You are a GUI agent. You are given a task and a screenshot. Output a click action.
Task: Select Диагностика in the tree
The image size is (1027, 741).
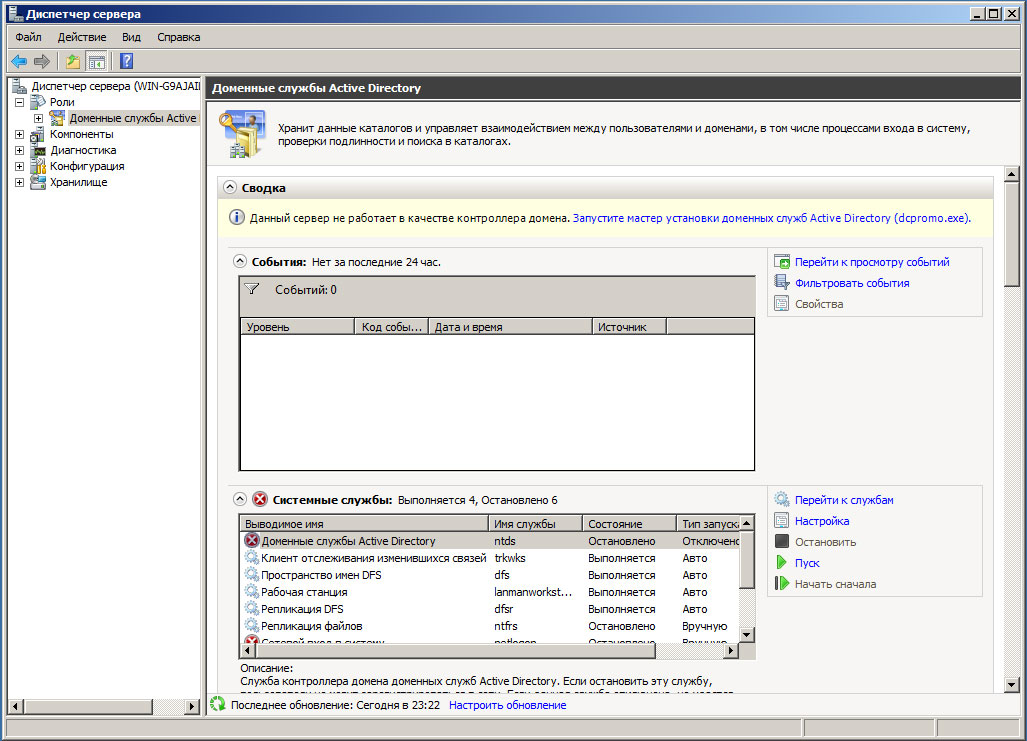point(82,150)
